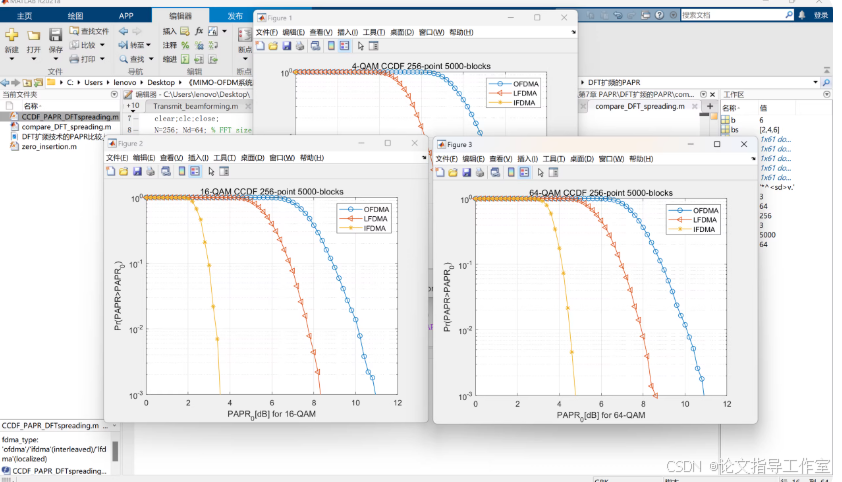Click the 查找文件 button

click(90, 31)
